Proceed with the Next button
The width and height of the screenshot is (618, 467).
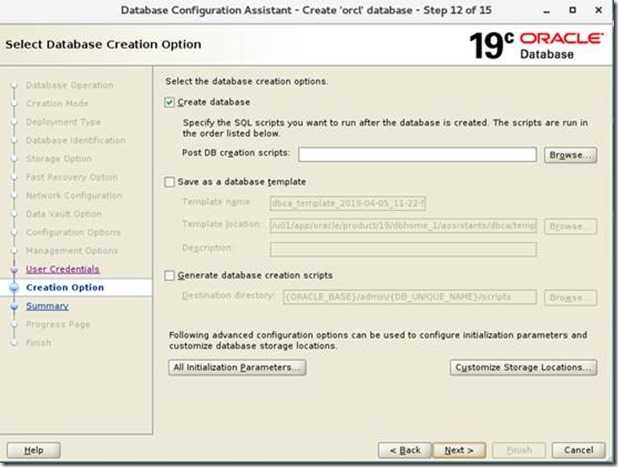[459, 450]
